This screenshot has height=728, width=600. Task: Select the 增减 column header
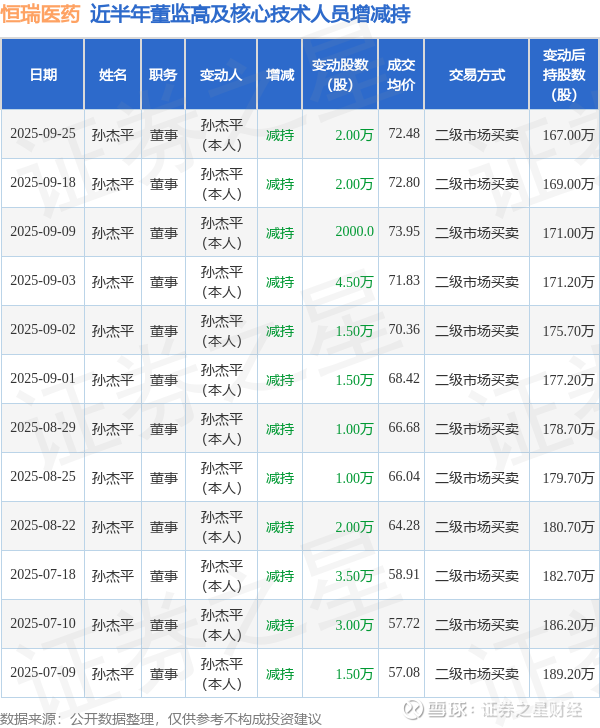coord(280,75)
